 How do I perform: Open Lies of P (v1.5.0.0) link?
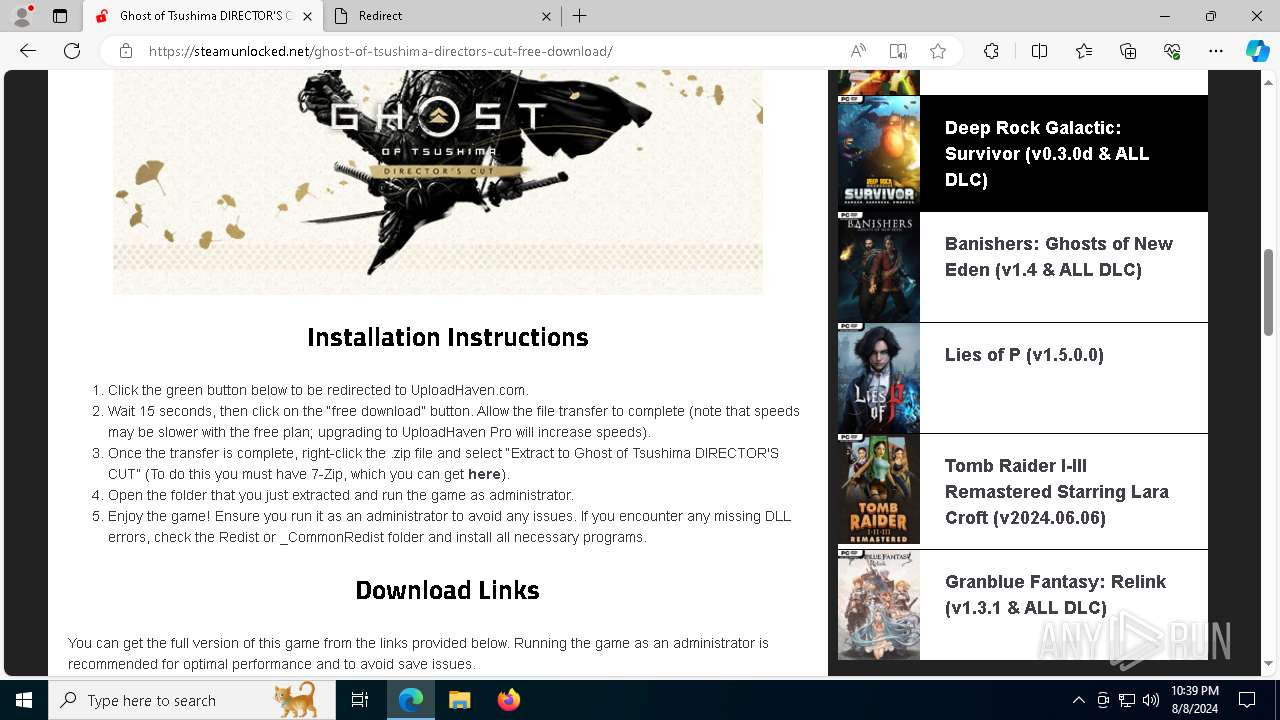(x=1024, y=355)
